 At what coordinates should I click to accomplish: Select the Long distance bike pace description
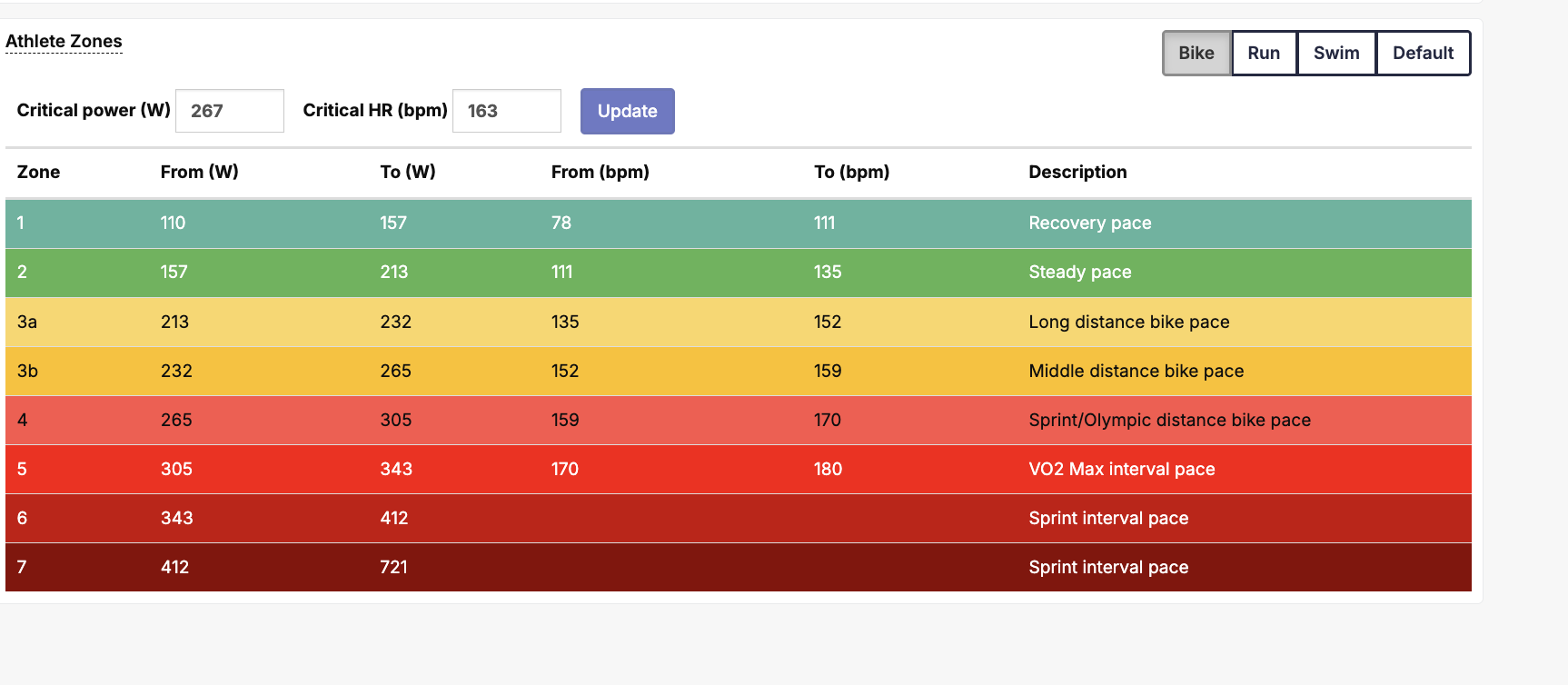[1129, 322]
